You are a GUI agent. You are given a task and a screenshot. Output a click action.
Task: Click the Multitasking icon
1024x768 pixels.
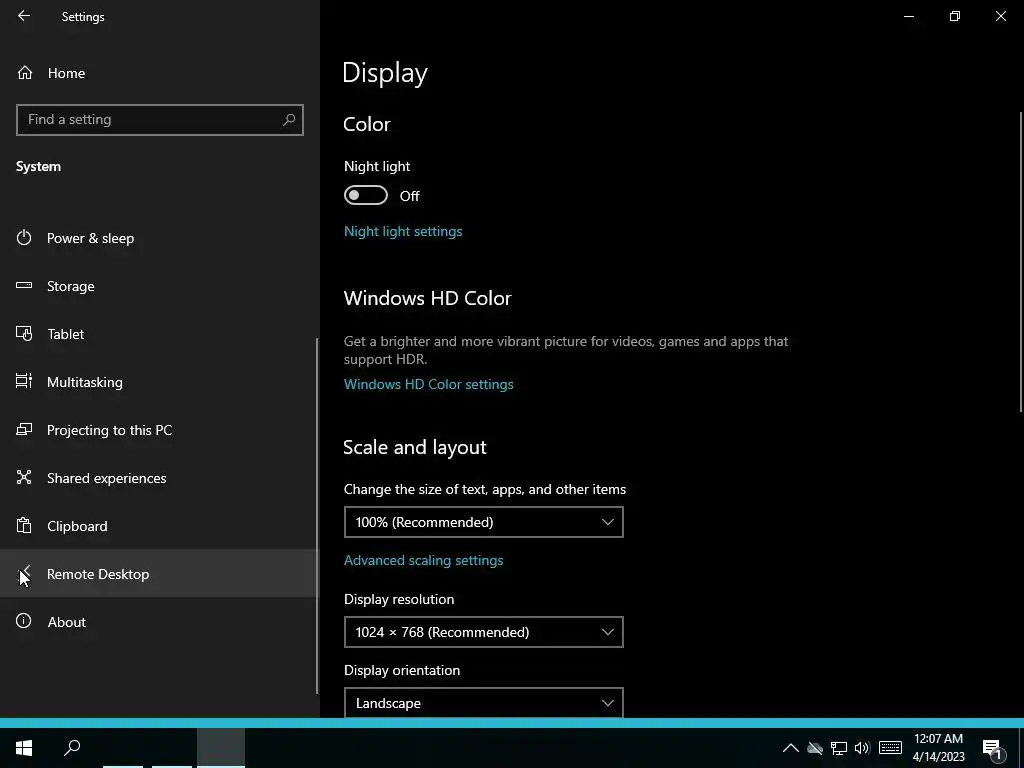(x=24, y=381)
